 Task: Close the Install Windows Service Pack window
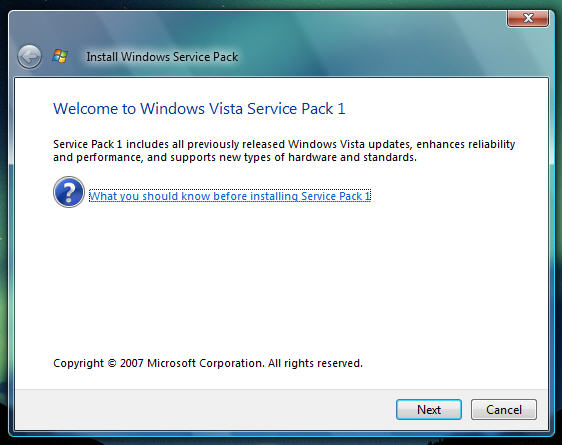(x=528, y=18)
